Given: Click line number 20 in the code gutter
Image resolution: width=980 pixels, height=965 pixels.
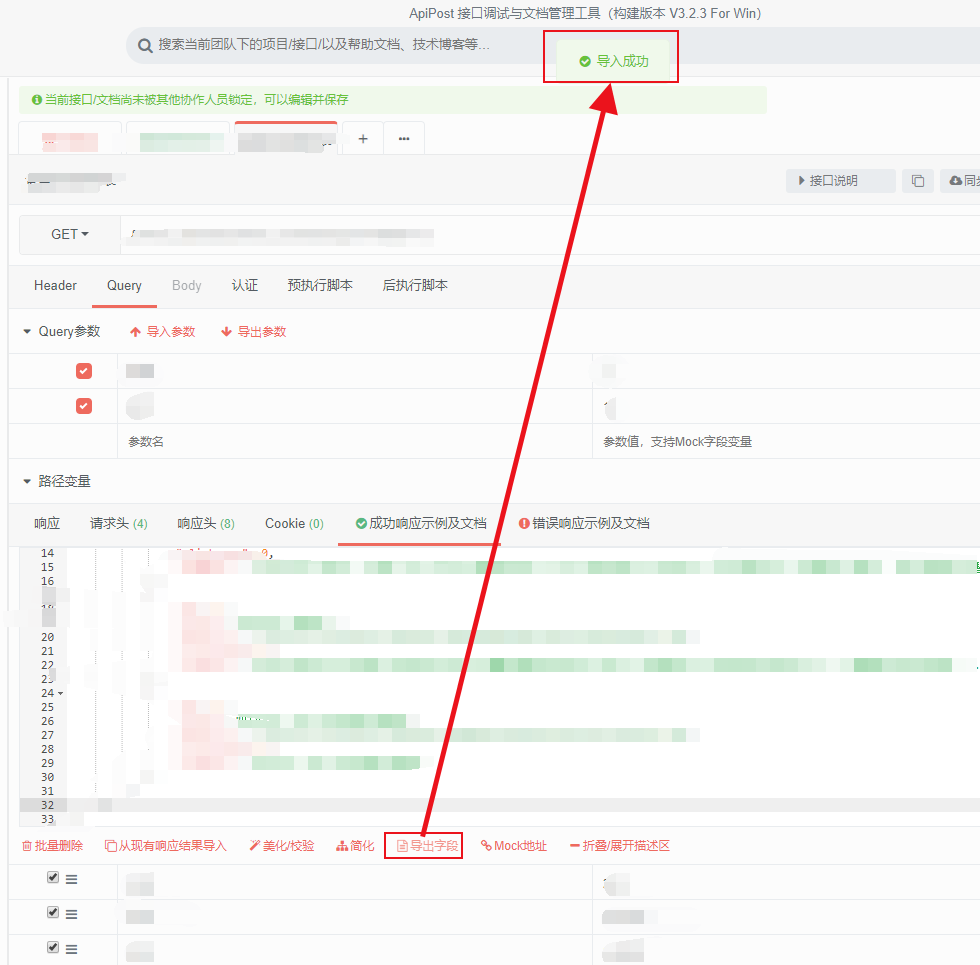Looking at the screenshot, I should click(48, 638).
